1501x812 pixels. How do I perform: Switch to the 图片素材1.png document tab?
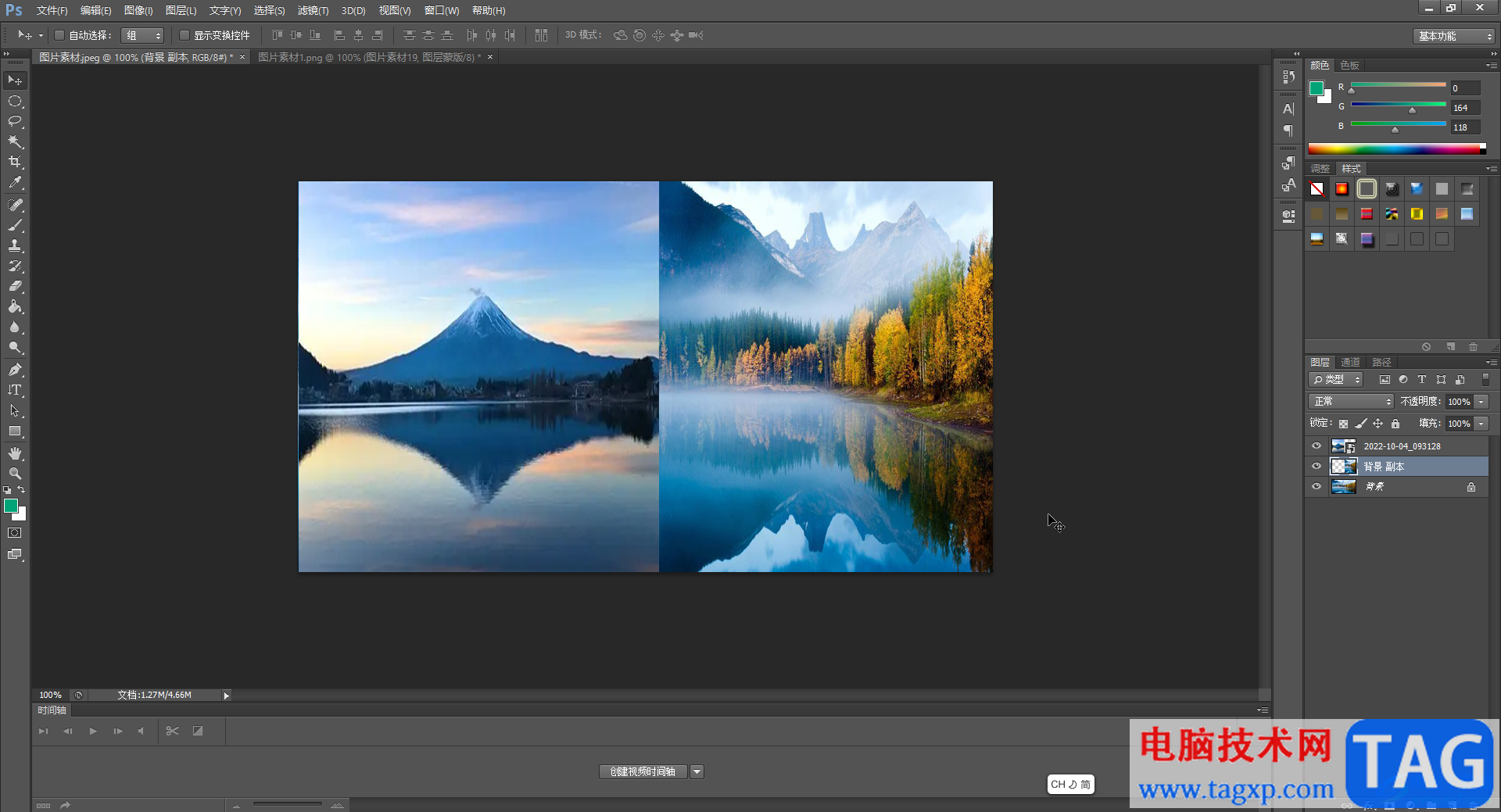(x=369, y=57)
